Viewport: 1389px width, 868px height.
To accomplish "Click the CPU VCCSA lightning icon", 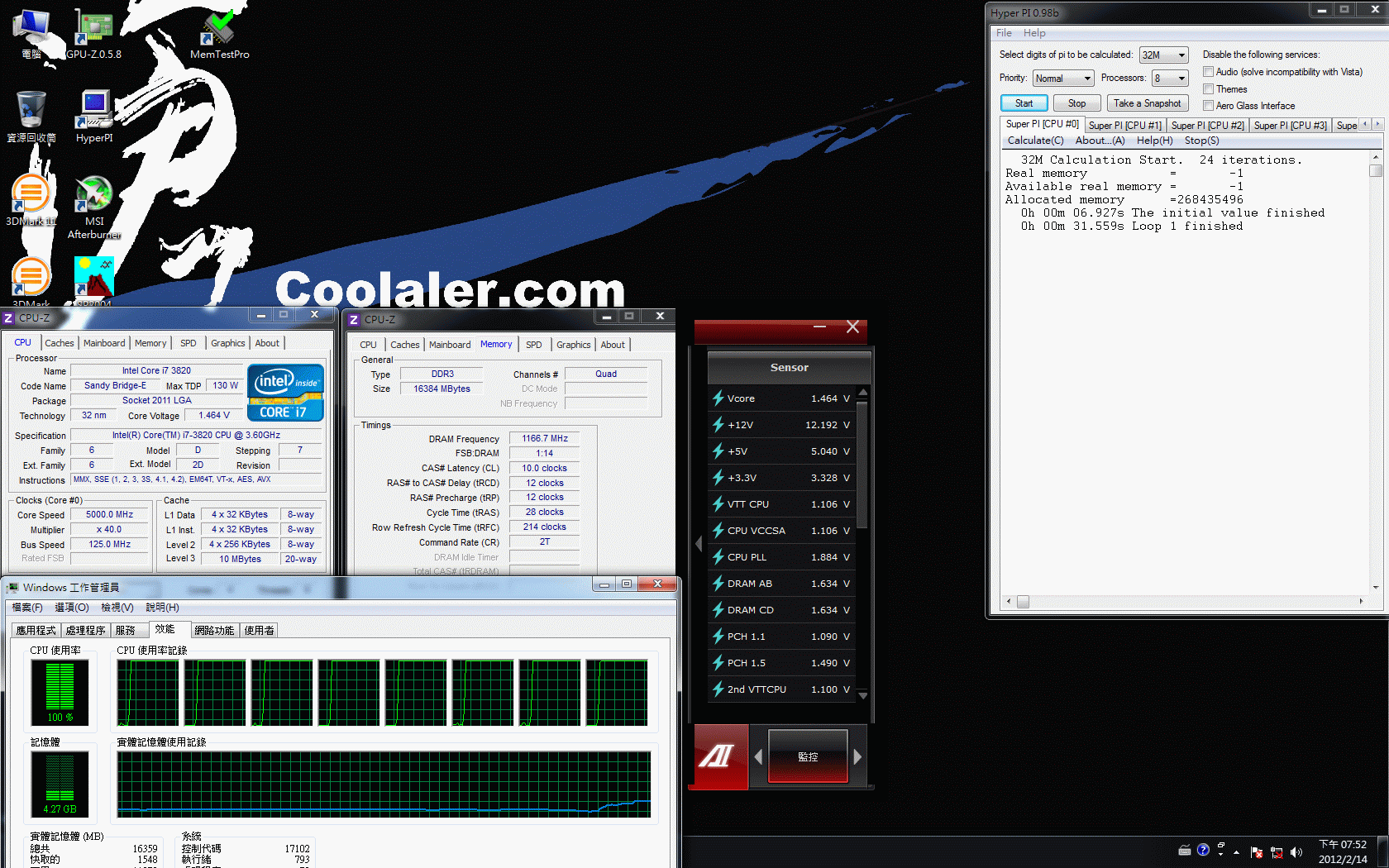I will (x=718, y=531).
